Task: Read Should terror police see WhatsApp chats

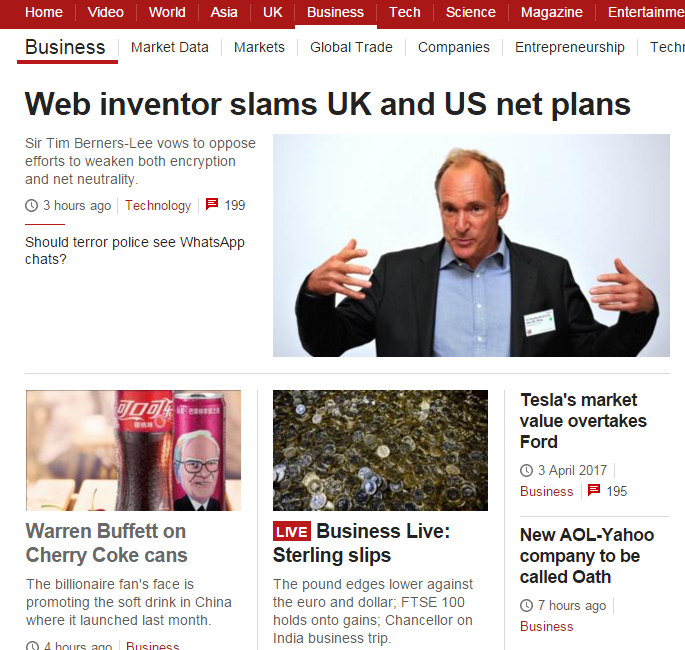Action: pos(135,250)
